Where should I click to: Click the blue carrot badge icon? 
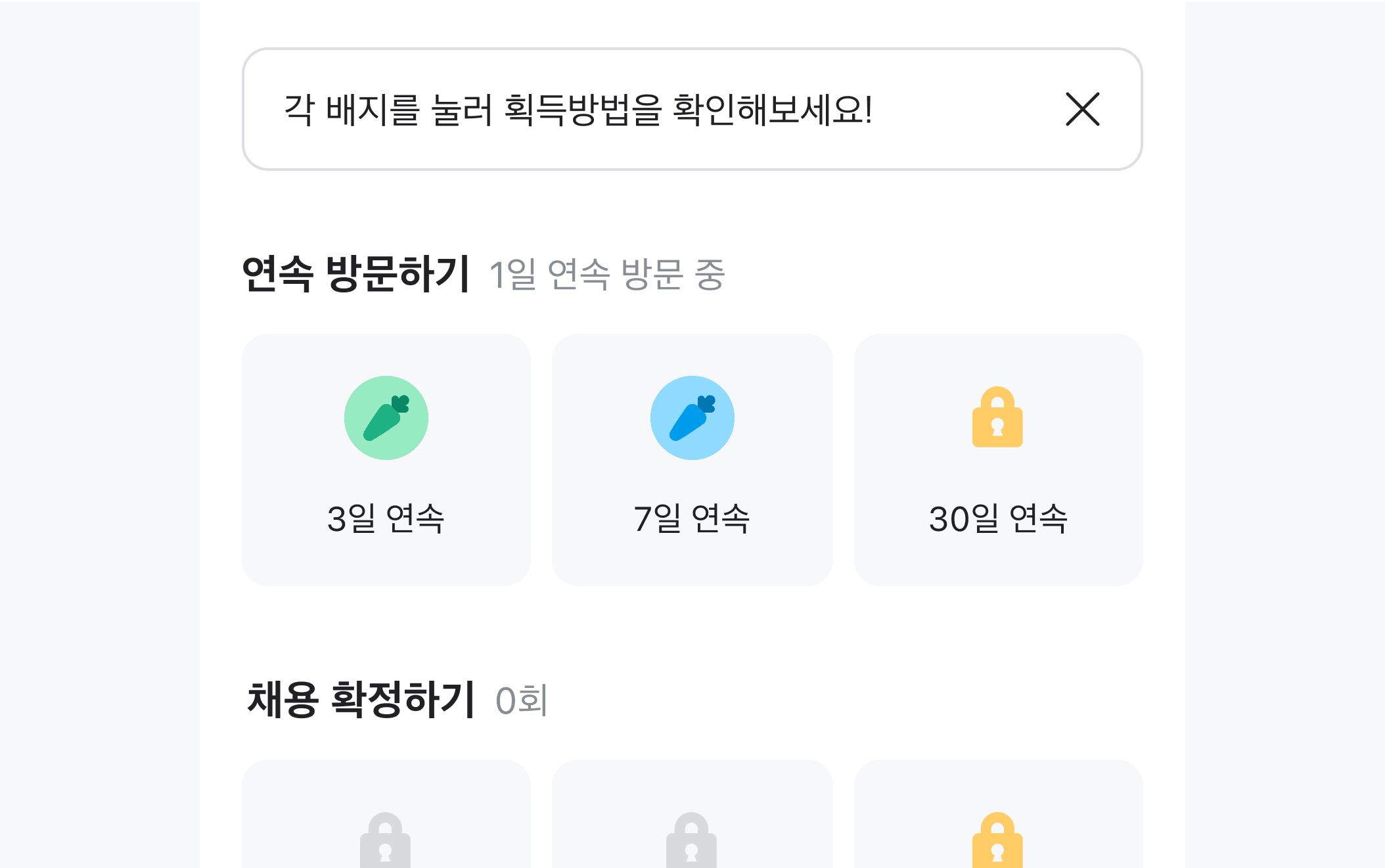pos(692,418)
